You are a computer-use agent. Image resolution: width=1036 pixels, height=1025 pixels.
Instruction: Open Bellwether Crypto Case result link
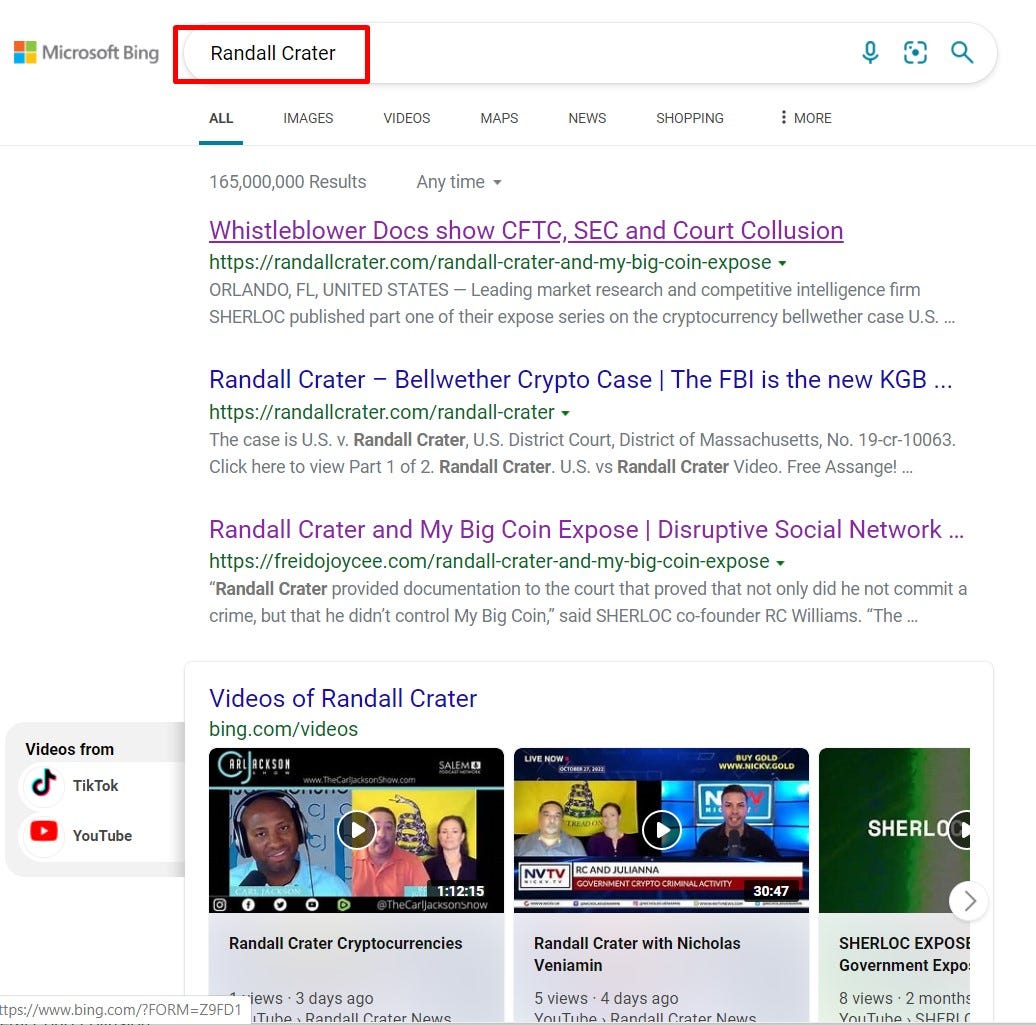[x=580, y=379]
